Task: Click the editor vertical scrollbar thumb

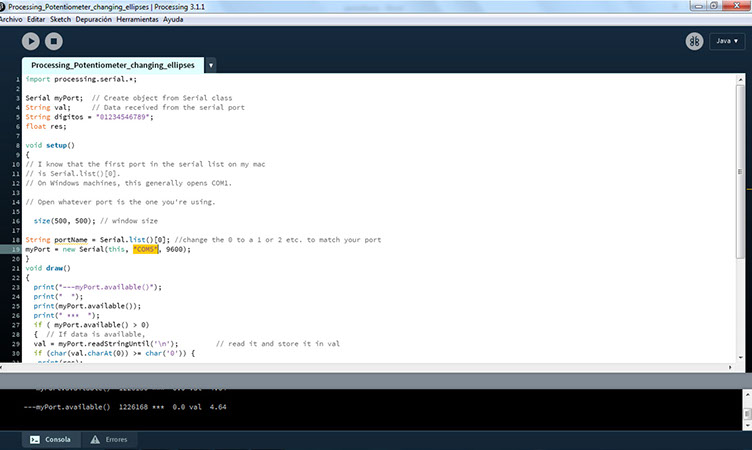Action: (x=740, y=172)
